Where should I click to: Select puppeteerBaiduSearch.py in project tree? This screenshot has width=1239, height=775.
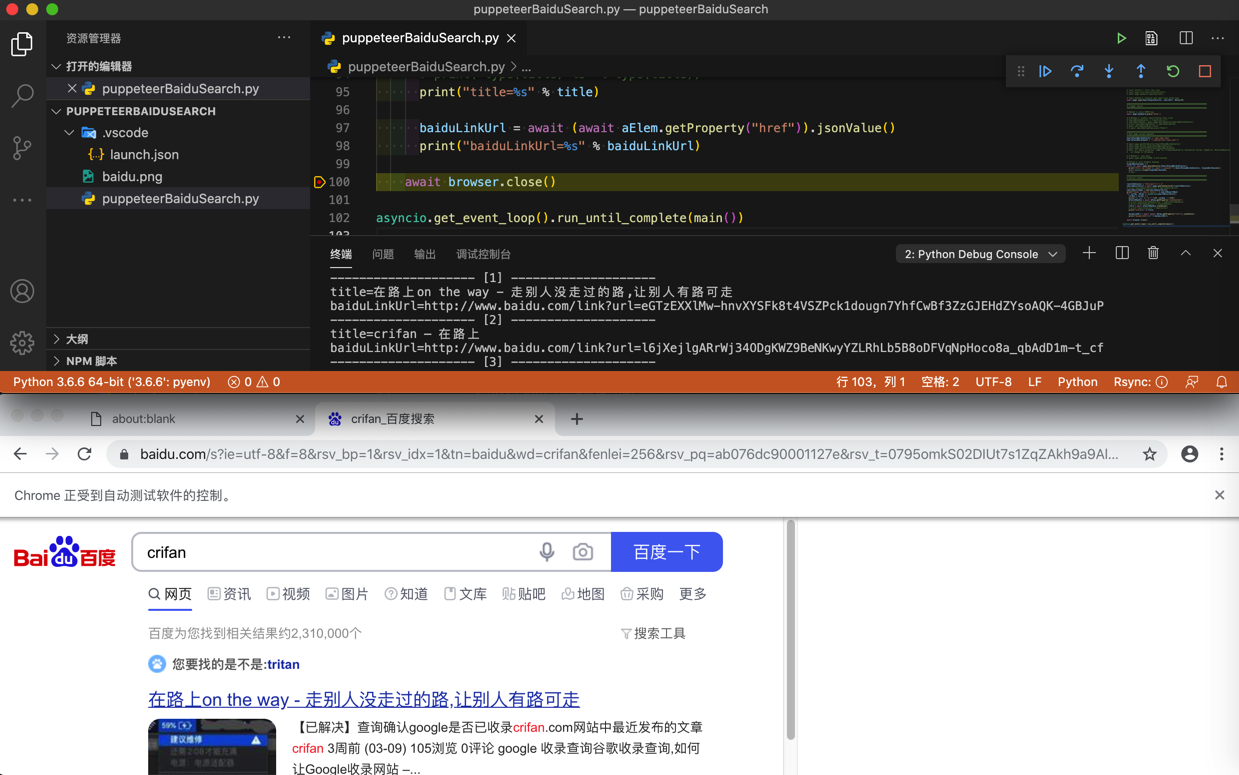pos(180,199)
